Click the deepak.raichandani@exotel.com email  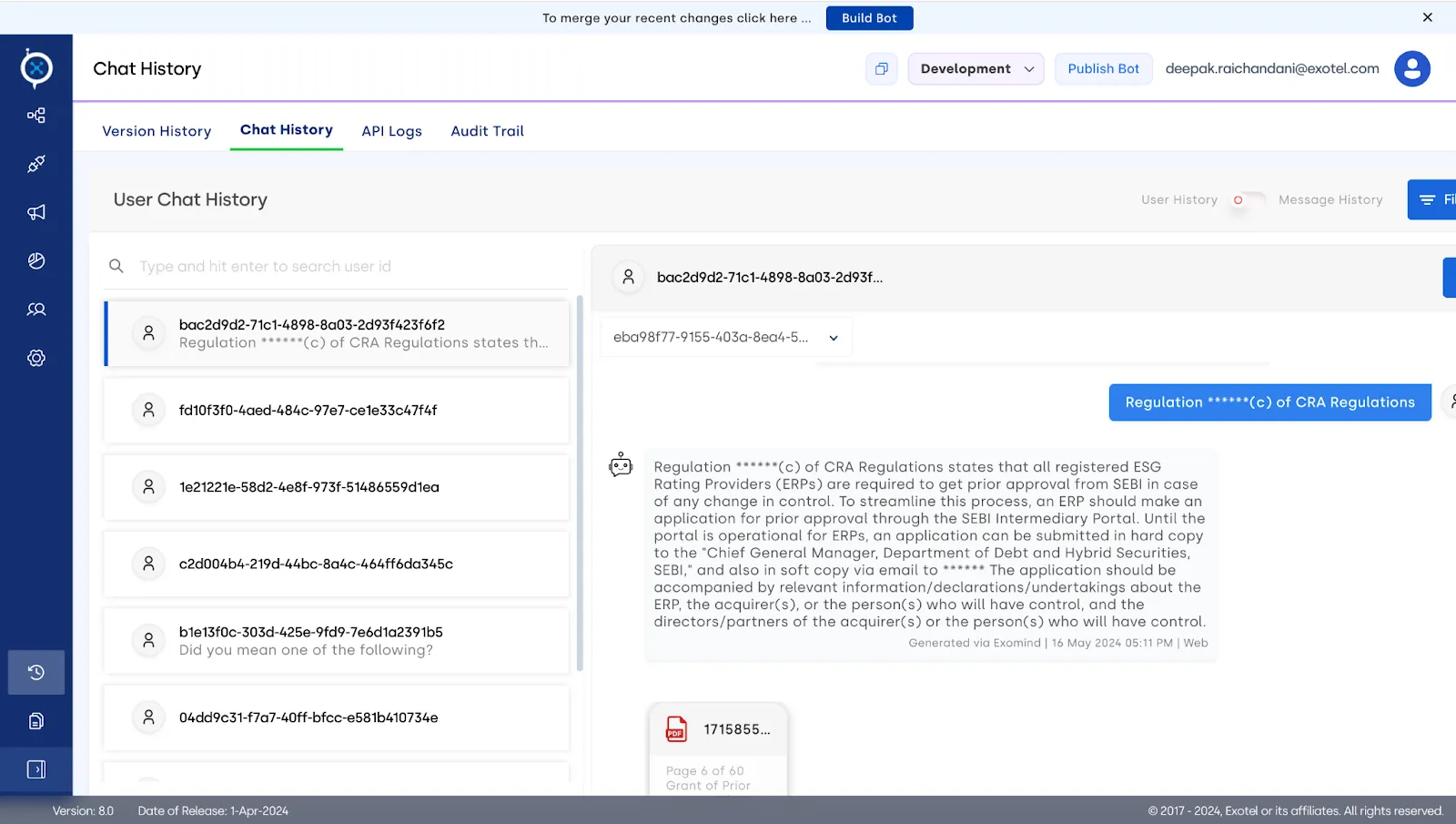(x=1272, y=68)
